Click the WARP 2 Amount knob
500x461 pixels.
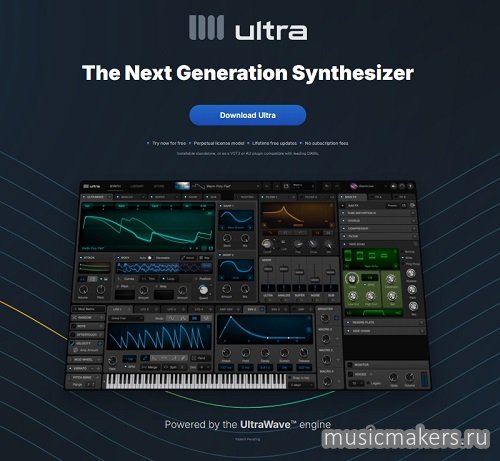tap(227, 288)
